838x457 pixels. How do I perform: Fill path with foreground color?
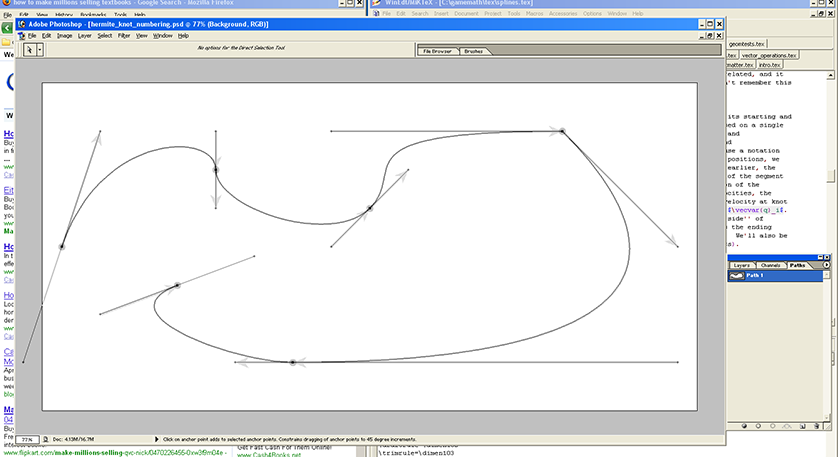click(744, 426)
